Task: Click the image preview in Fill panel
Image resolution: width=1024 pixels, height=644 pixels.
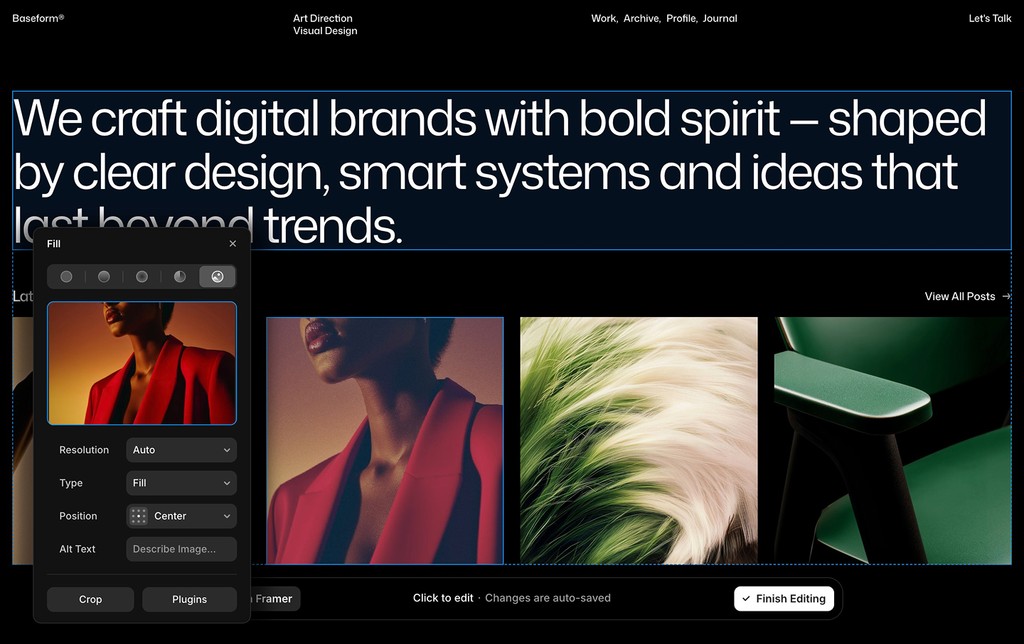Action: click(x=142, y=363)
